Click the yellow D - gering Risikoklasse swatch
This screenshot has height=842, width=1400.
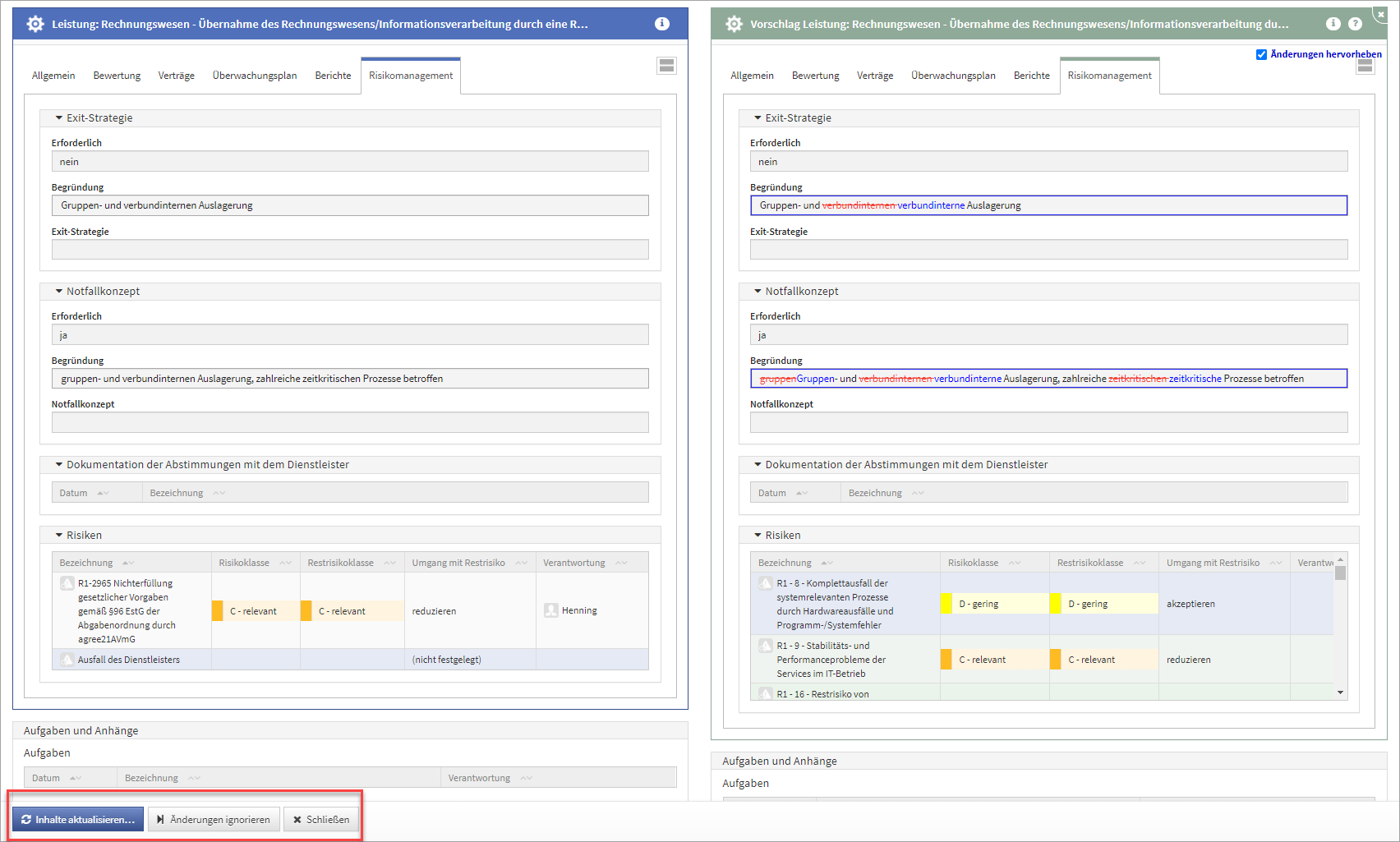pos(946,604)
